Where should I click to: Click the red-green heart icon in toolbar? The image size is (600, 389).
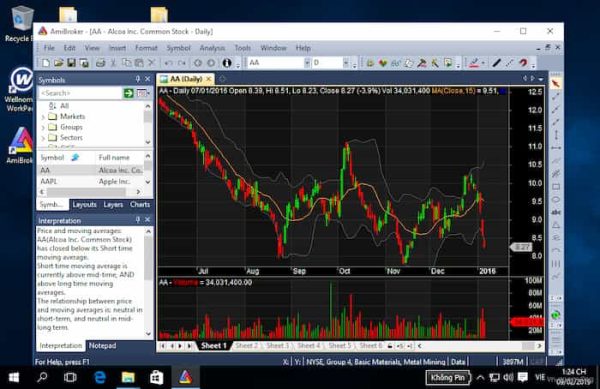point(382,63)
